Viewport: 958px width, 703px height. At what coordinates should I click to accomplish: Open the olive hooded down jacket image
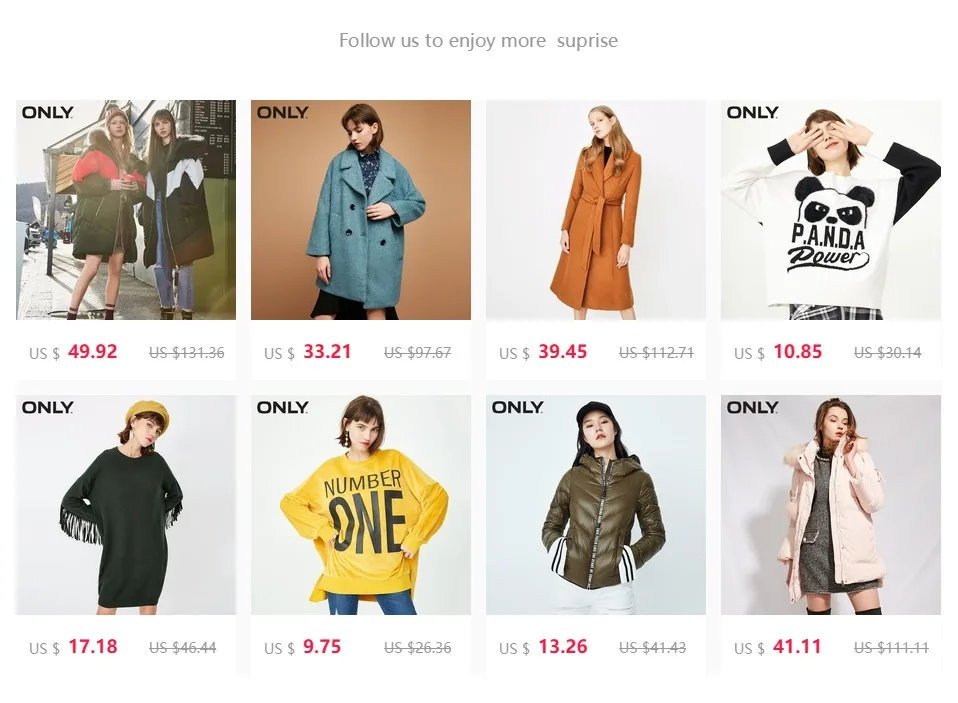(x=596, y=504)
